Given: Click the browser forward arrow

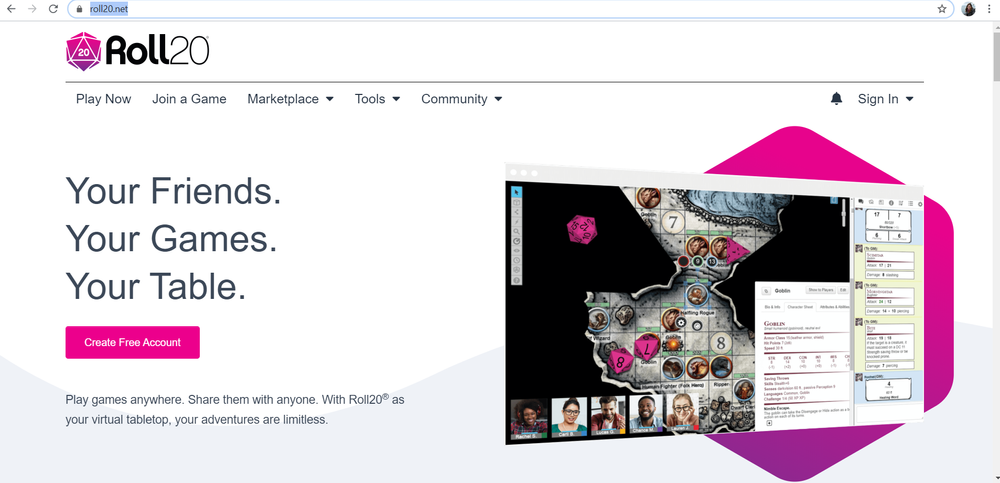Looking at the screenshot, I should coord(32,9).
